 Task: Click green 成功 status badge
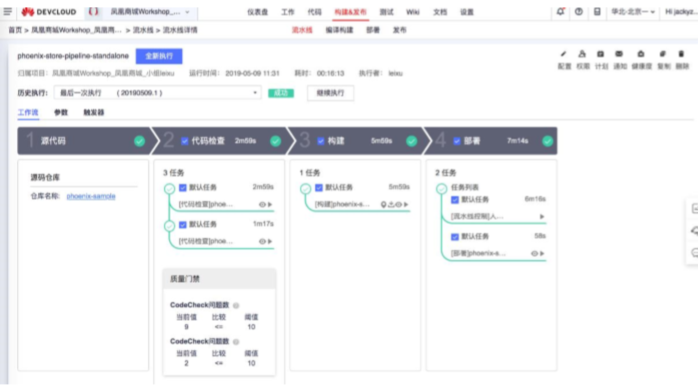[x=281, y=93]
